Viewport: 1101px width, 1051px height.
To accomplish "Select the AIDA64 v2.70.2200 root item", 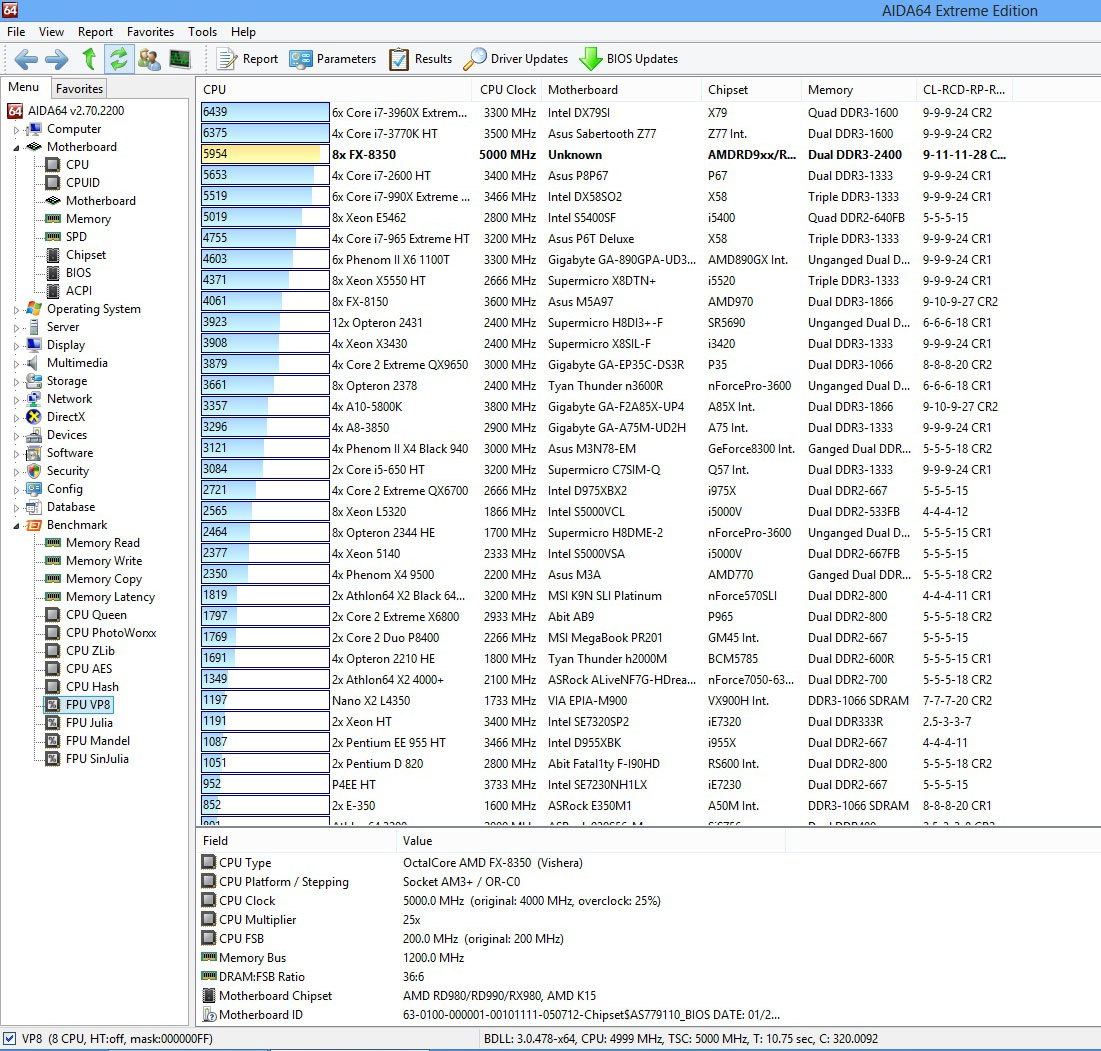I will (66, 111).
